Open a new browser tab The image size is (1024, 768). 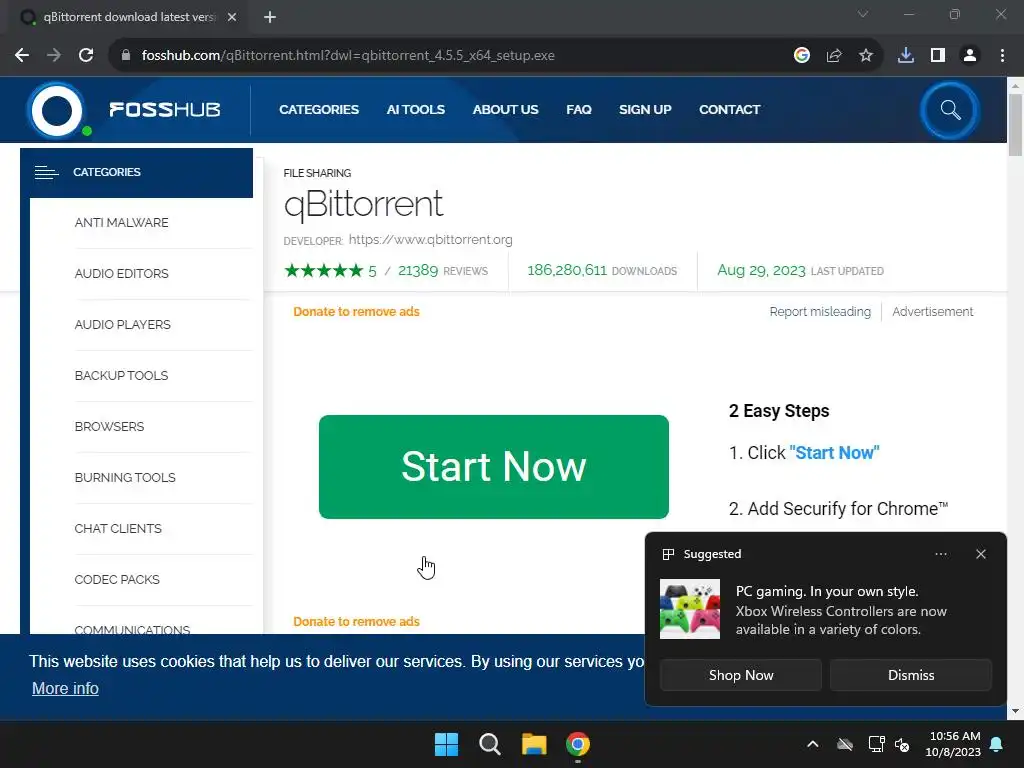point(270,17)
